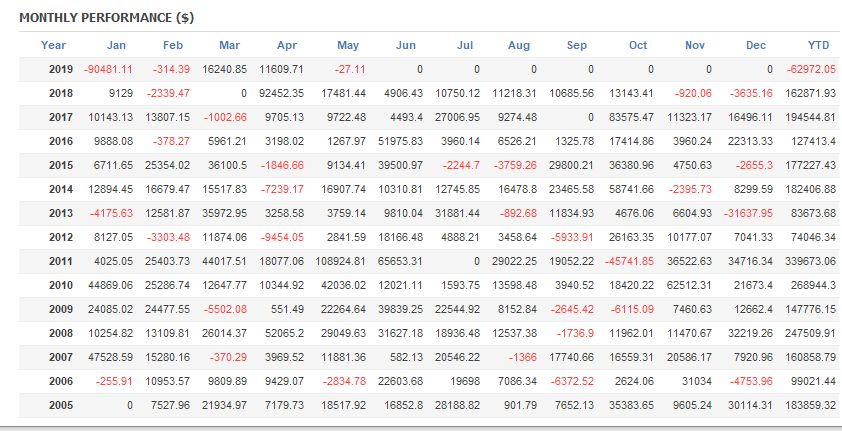The height and width of the screenshot is (431, 842).
Task: Click the Mar column header
Action: (x=229, y=45)
